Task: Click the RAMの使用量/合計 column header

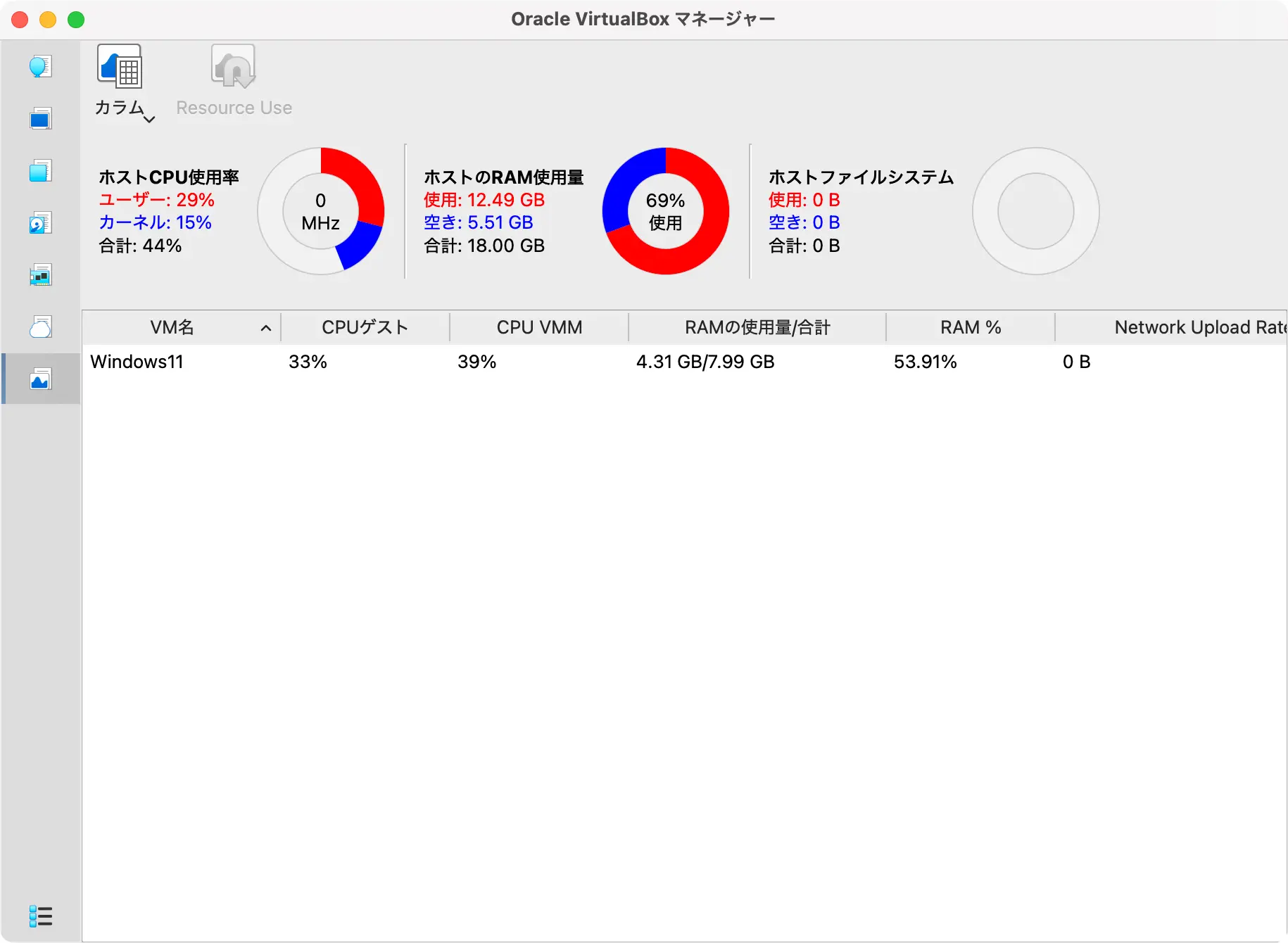Action: 757,327
